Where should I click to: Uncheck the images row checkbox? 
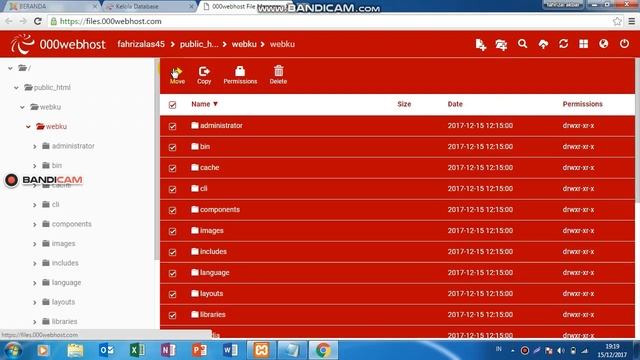[x=172, y=231]
